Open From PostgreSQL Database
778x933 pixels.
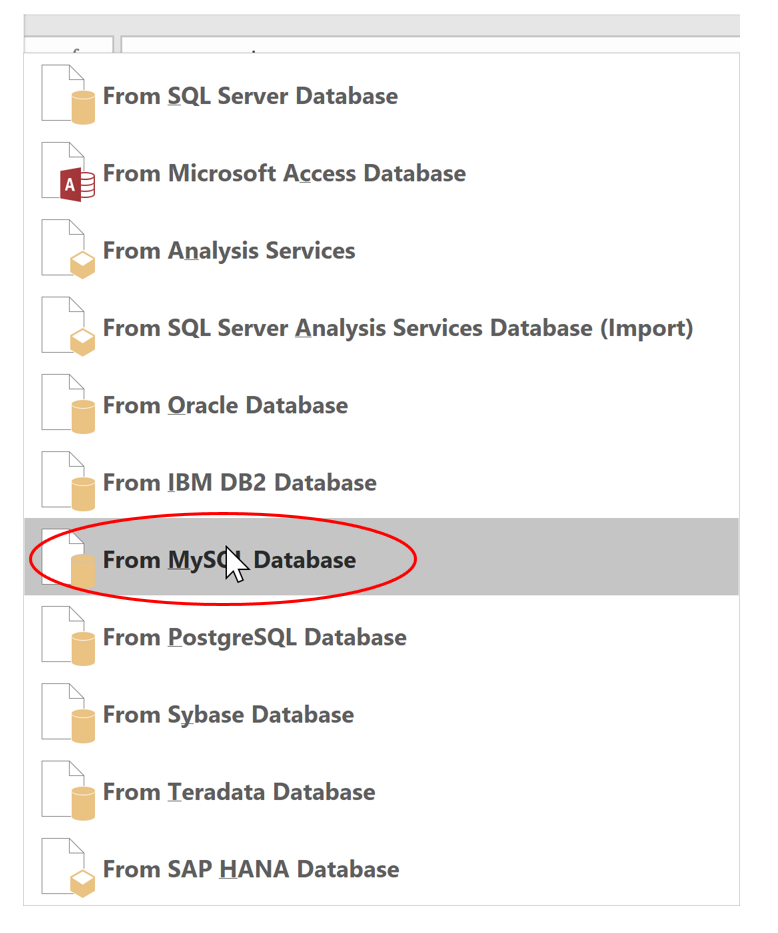point(254,636)
